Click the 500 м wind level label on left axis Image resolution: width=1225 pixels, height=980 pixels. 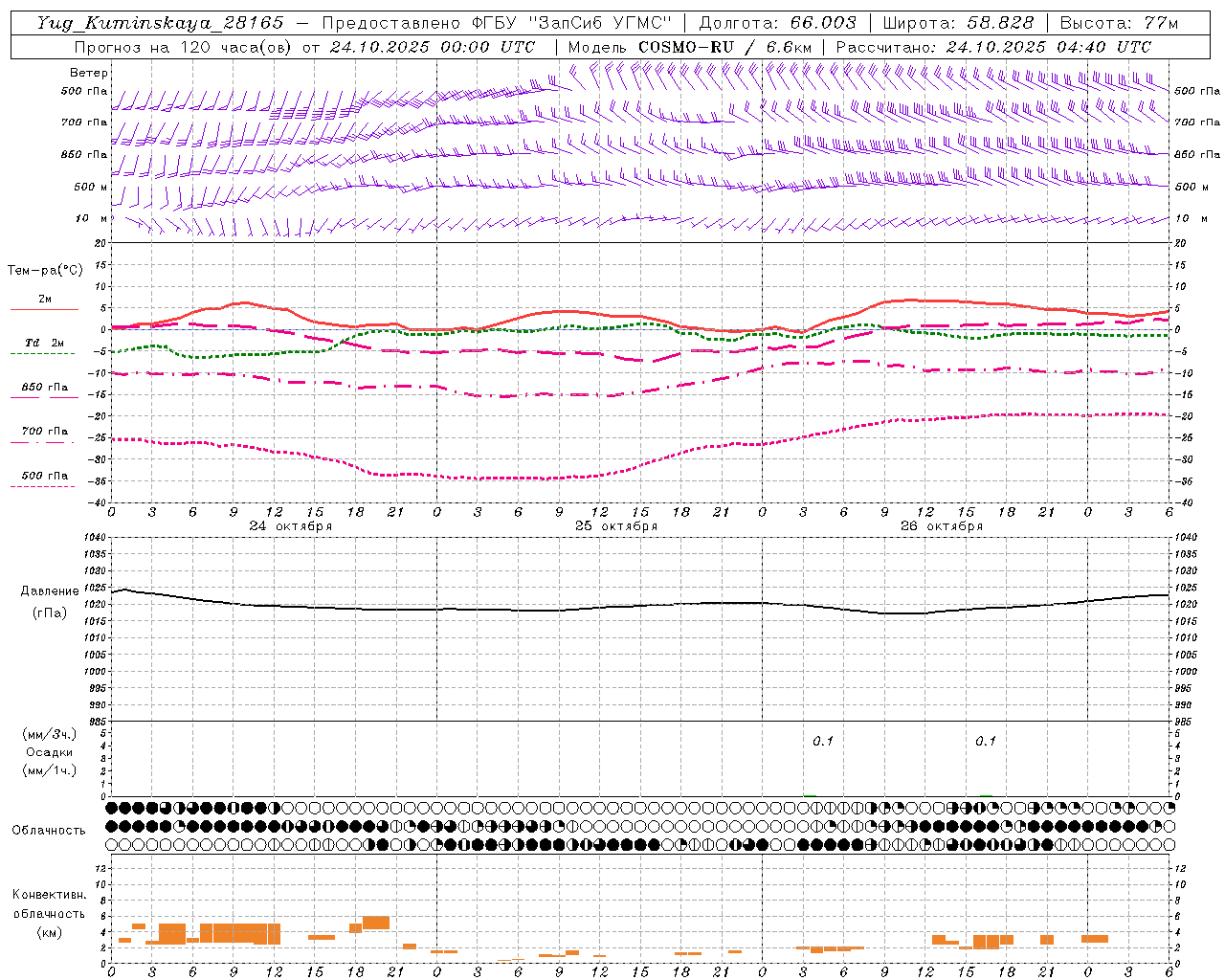[x=92, y=187]
